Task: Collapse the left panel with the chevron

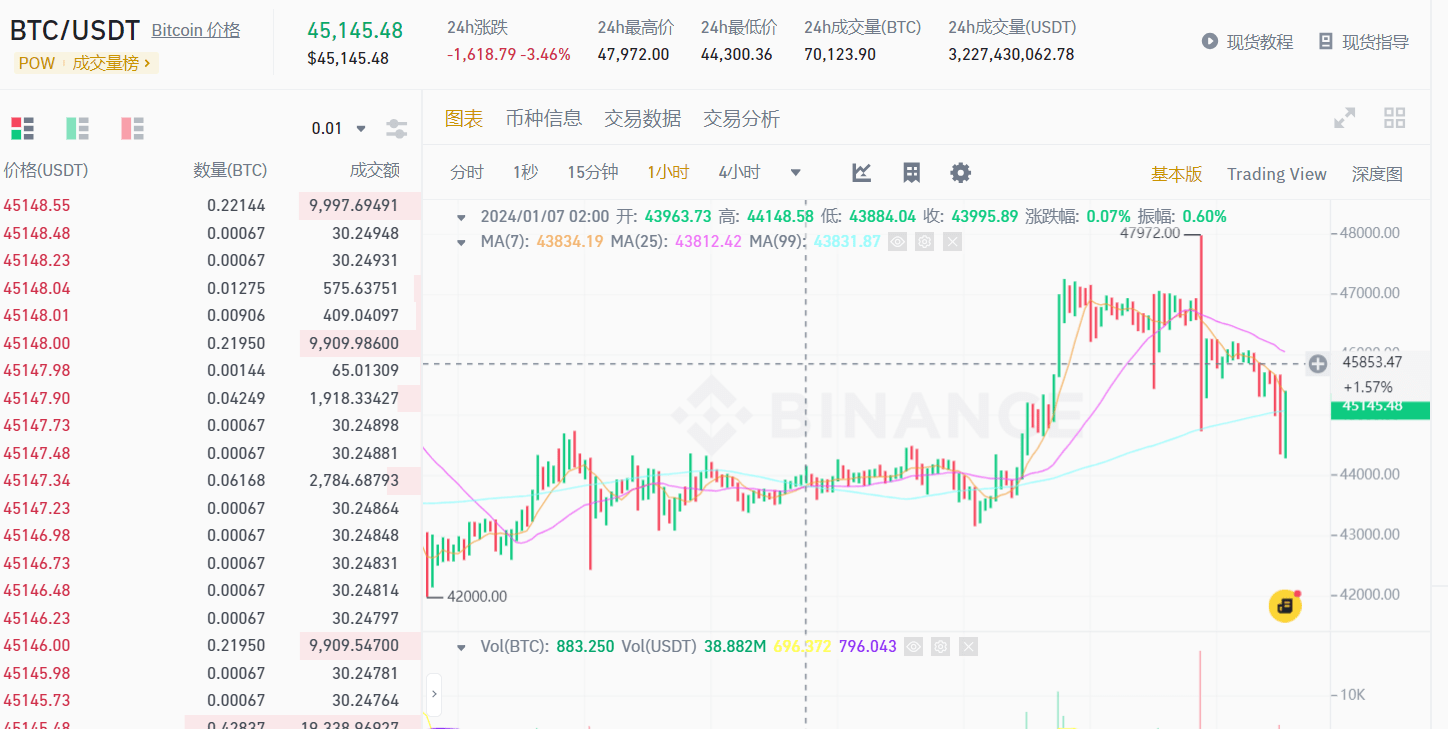Action: click(x=433, y=694)
